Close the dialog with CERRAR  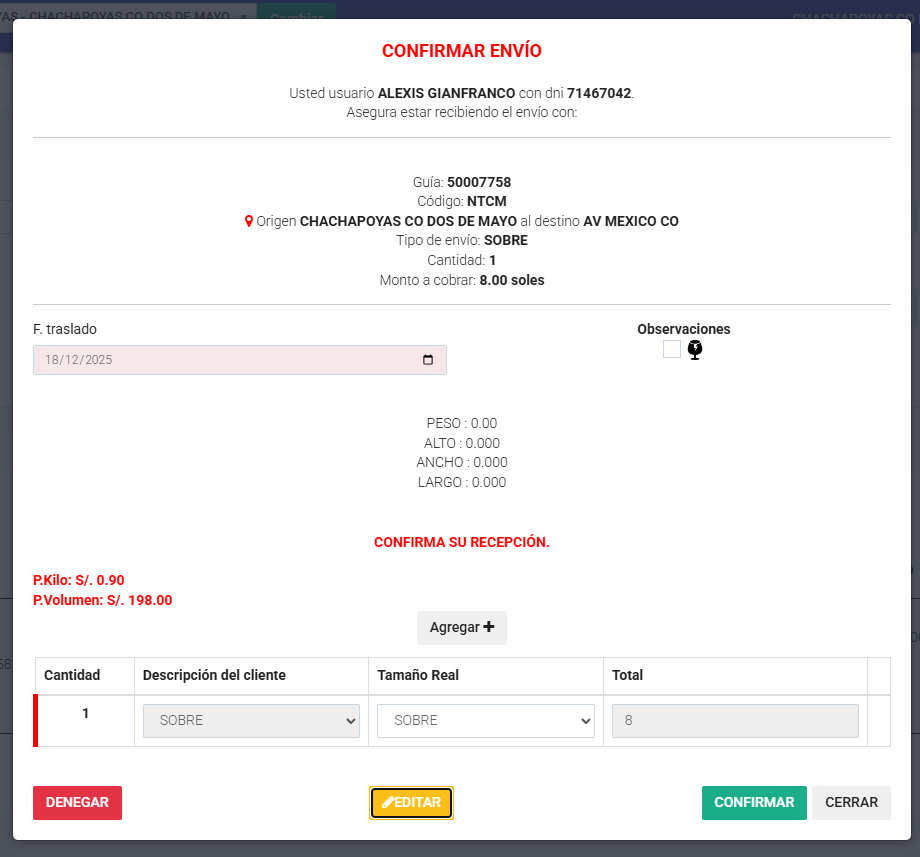[x=851, y=802]
